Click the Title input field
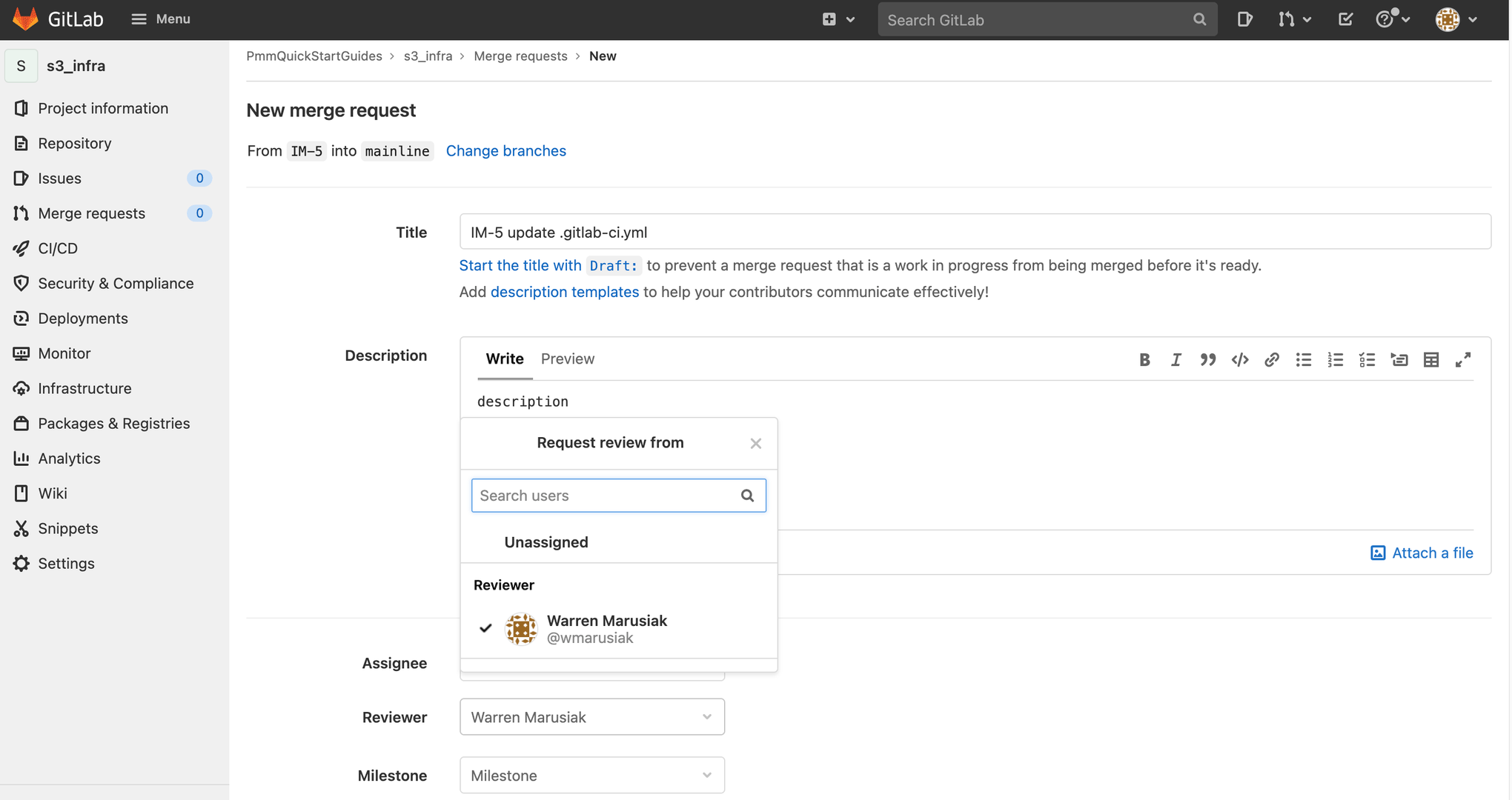The height and width of the screenshot is (800, 1512). tap(975, 231)
